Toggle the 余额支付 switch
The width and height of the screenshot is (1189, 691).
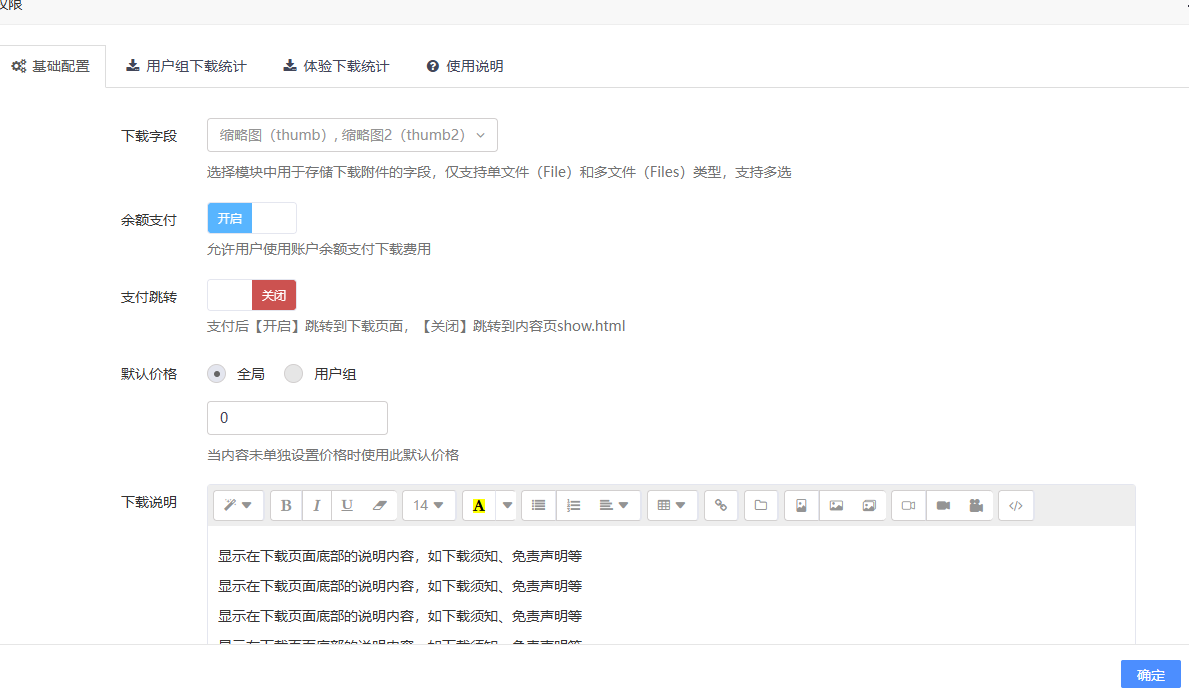click(x=252, y=218)
